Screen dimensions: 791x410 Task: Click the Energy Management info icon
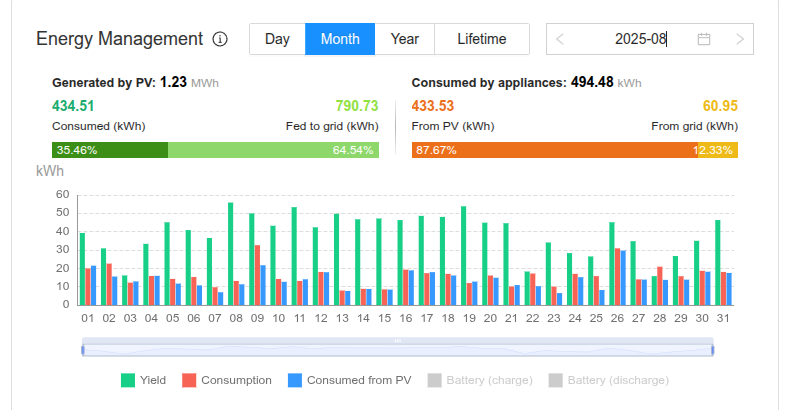[220, 40]
